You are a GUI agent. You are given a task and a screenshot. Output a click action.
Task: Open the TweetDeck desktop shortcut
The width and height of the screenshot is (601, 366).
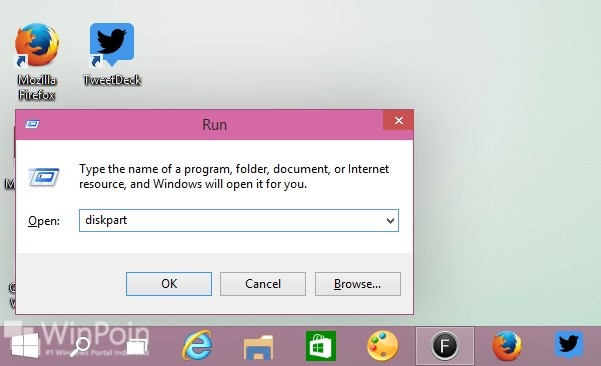[x=112, y=54]
